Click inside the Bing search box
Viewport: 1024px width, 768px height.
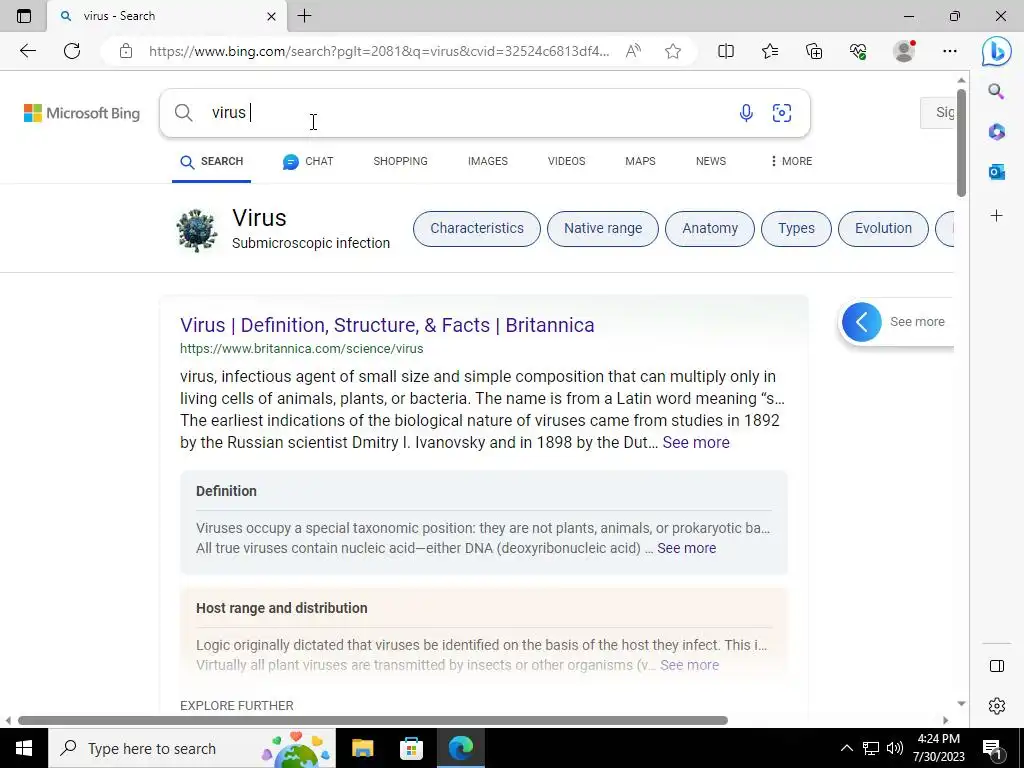point(485,113)
